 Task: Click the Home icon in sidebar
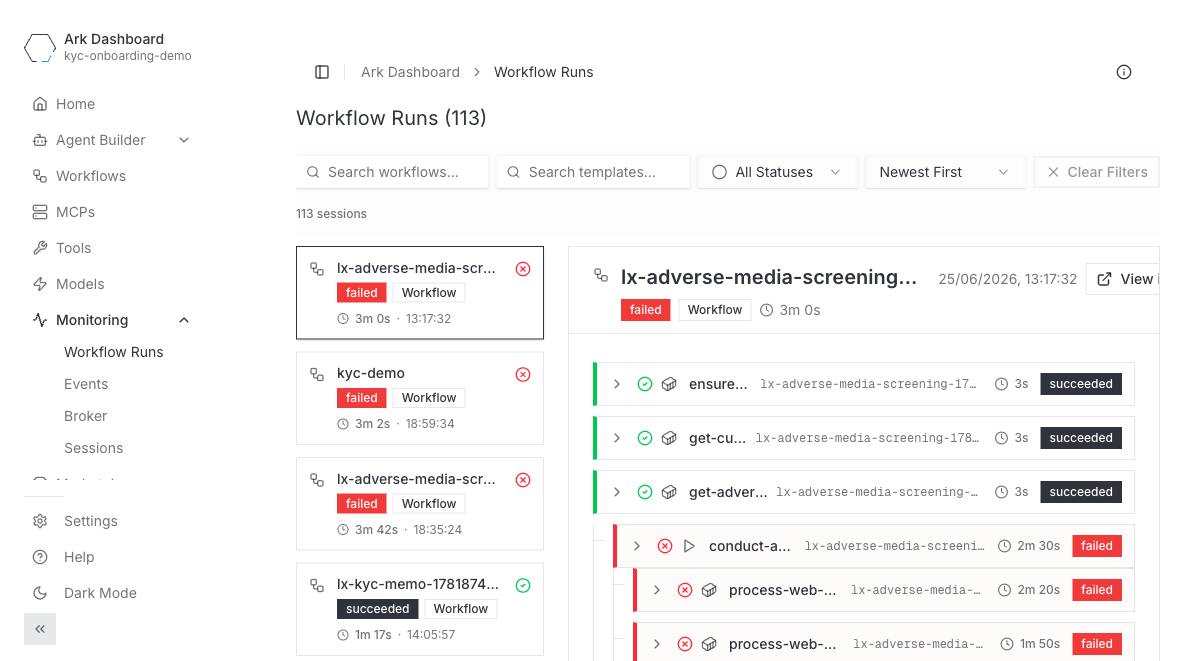tap(40, 104)
